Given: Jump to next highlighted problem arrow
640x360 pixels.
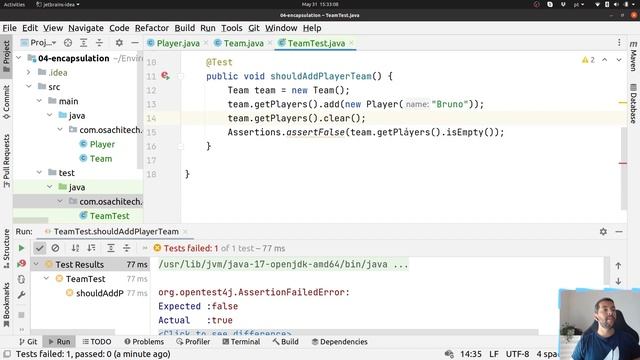Looking at the screenshot, I should [x=619, y=60].
